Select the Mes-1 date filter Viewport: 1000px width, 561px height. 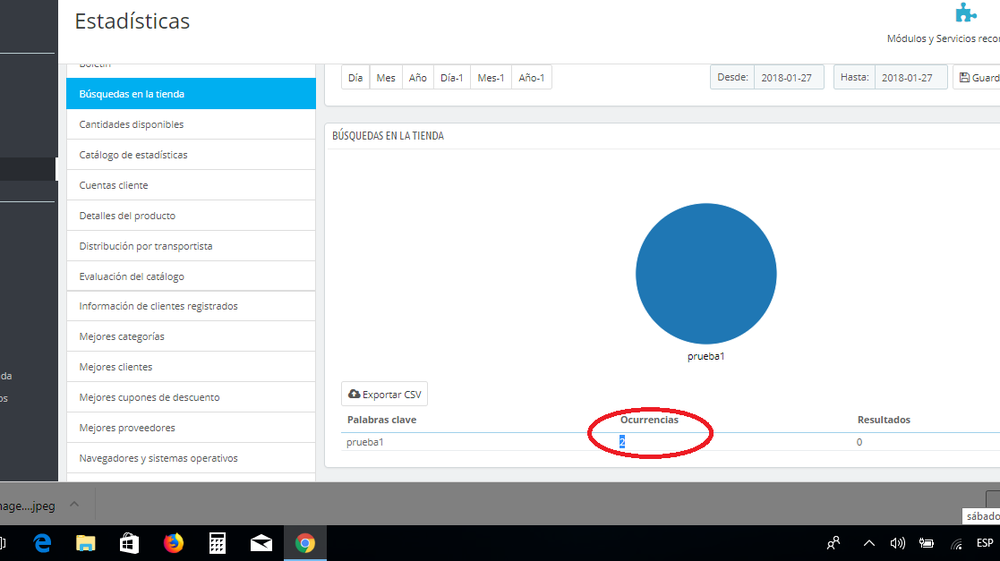point(490,78)
